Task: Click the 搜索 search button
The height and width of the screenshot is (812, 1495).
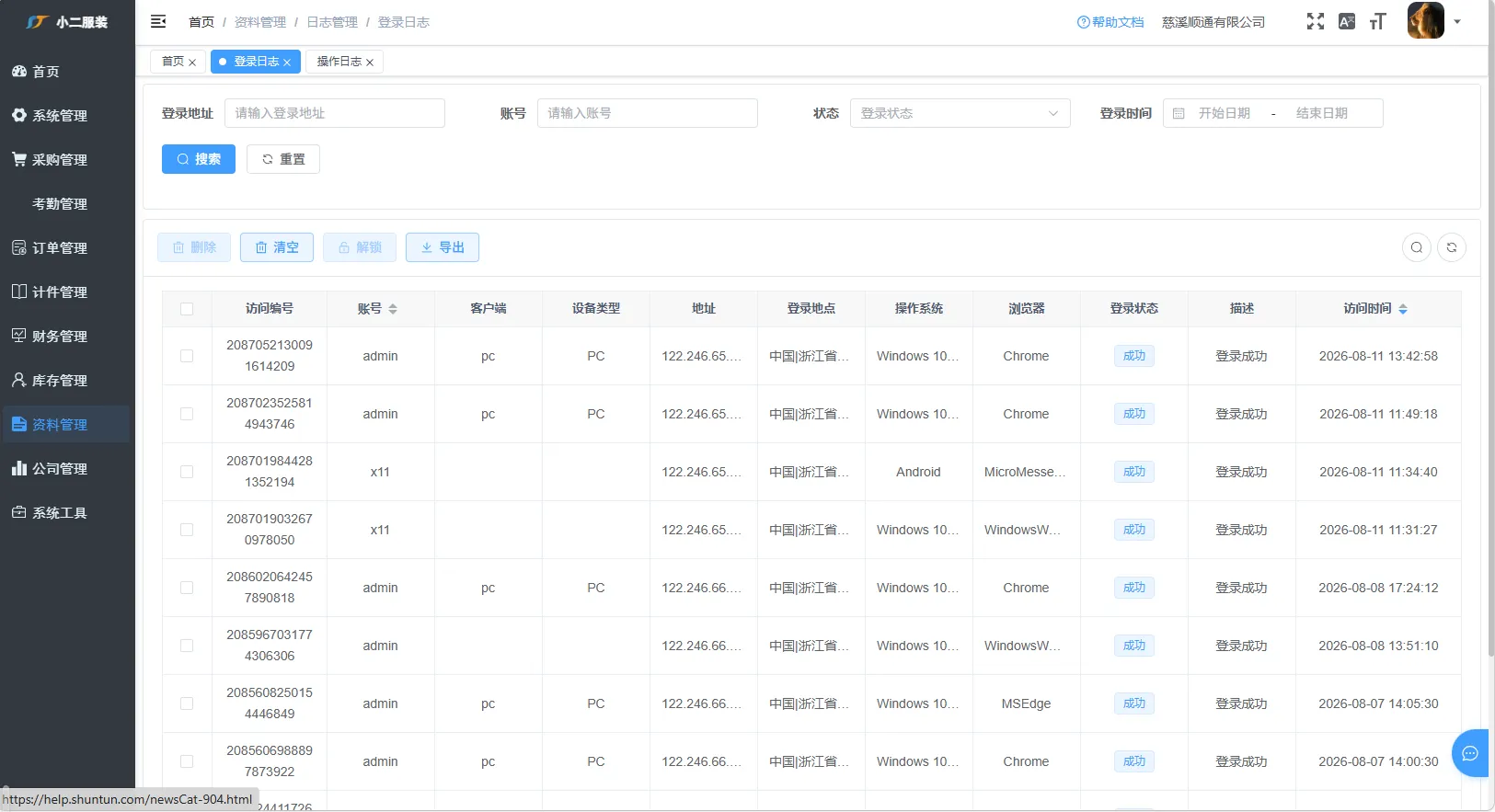Action: point(199,159)
